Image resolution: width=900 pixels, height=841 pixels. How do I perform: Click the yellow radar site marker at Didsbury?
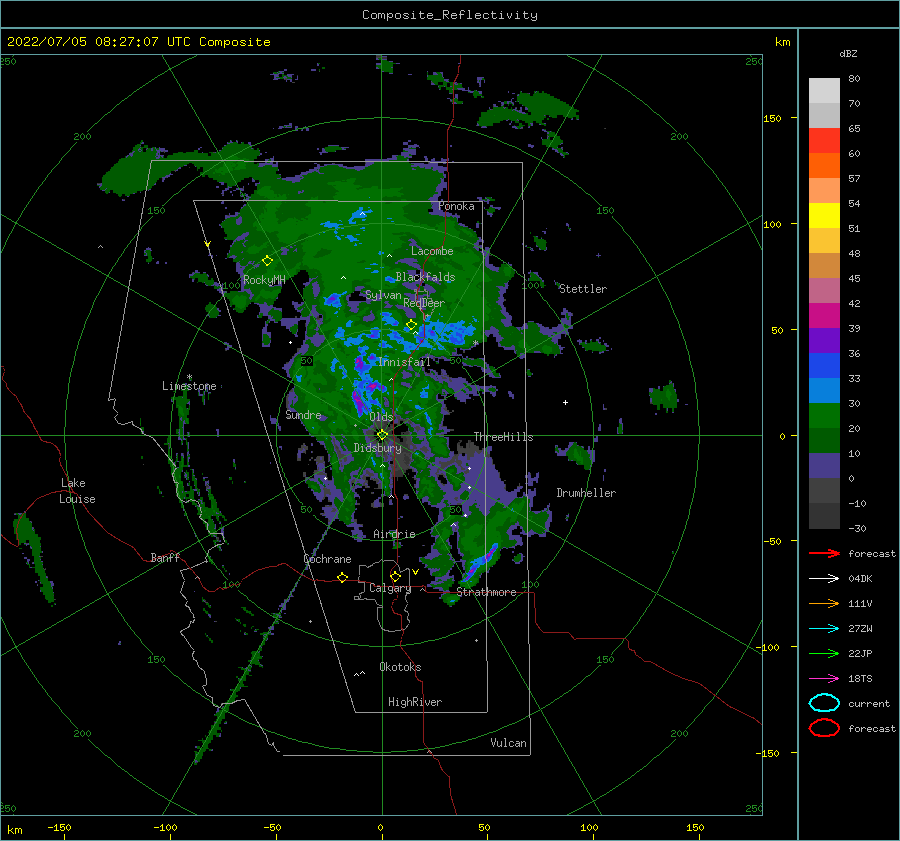tap(382, 435)
